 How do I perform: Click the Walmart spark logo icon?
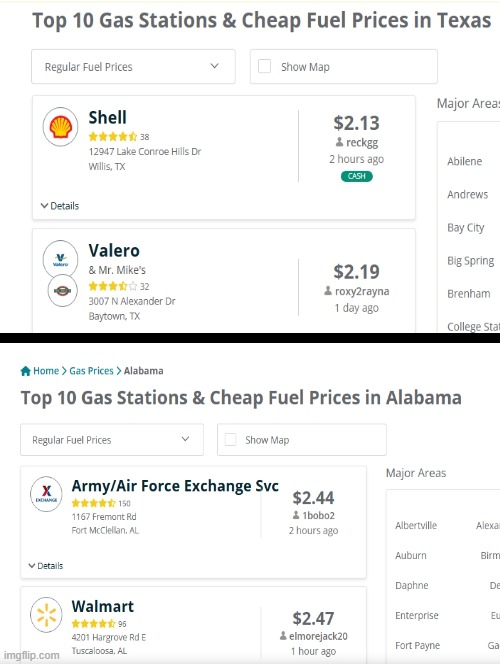coord(46,615)
